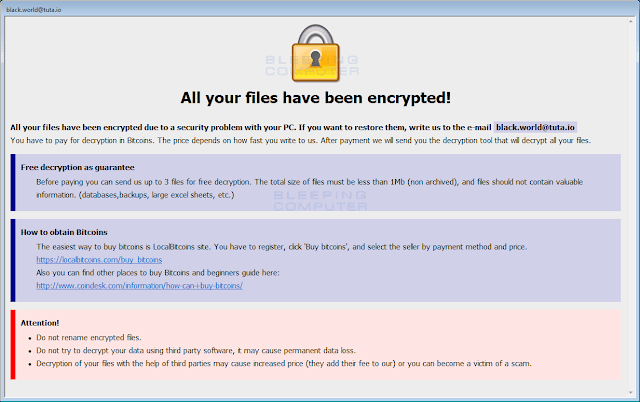The height and width of the screenshot is (402, 640).
Task: Select the highlighted black.world@tuta.io email address
Action: click(536, 127)
